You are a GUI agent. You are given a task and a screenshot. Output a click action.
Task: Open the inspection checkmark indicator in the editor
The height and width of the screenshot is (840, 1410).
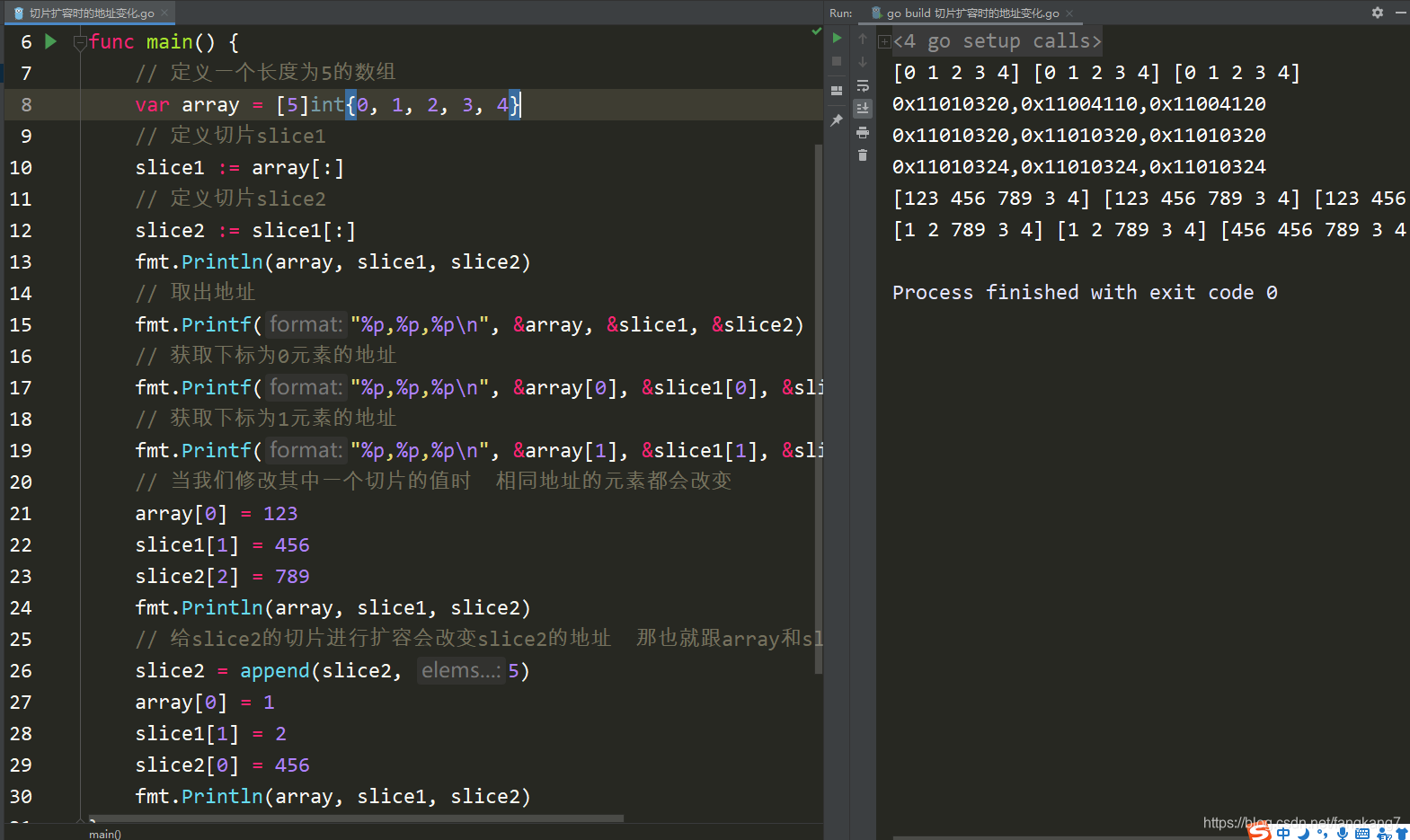click(816, 31)
